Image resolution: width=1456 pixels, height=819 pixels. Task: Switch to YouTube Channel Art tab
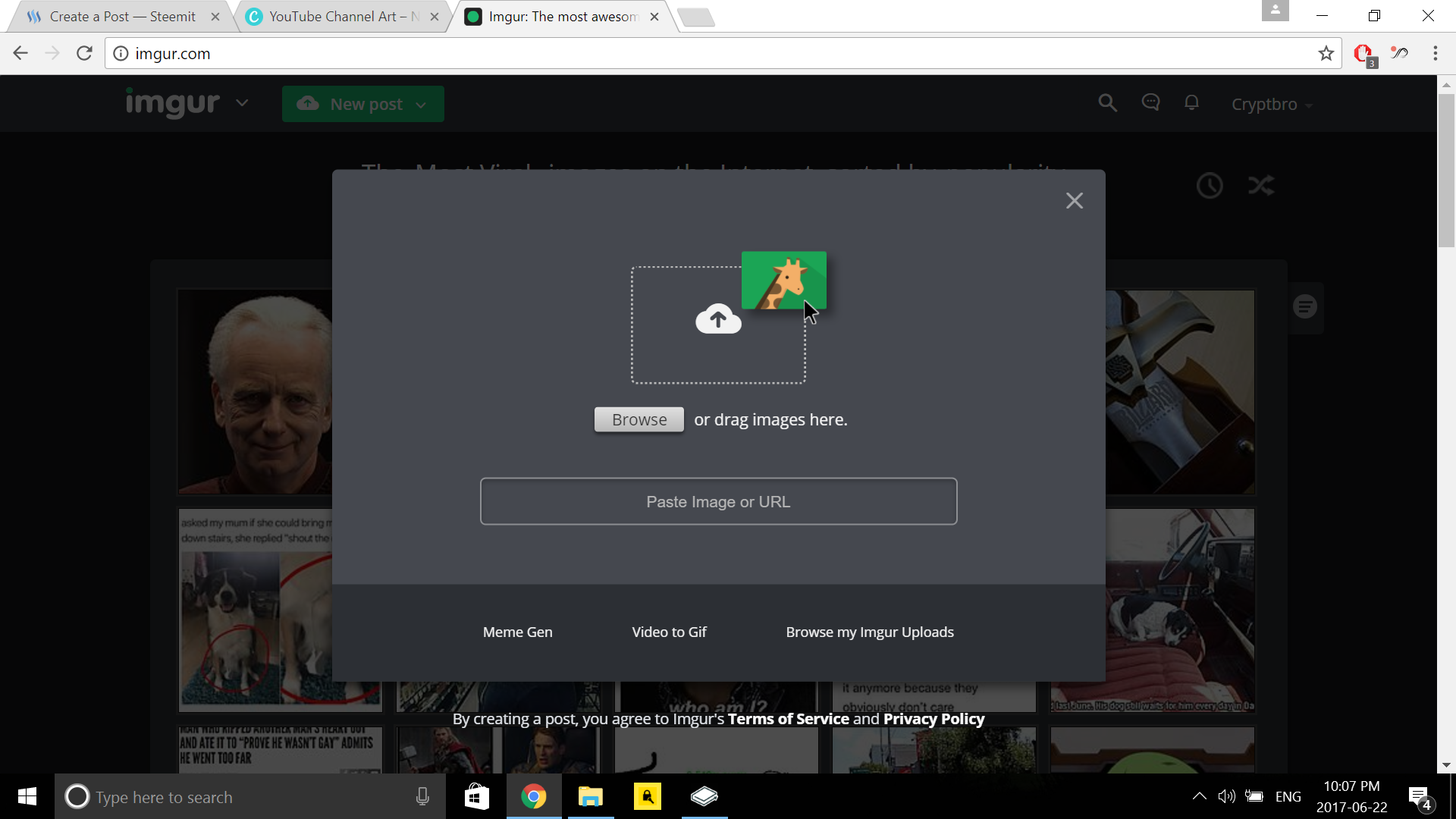click(x=343, y=17)
